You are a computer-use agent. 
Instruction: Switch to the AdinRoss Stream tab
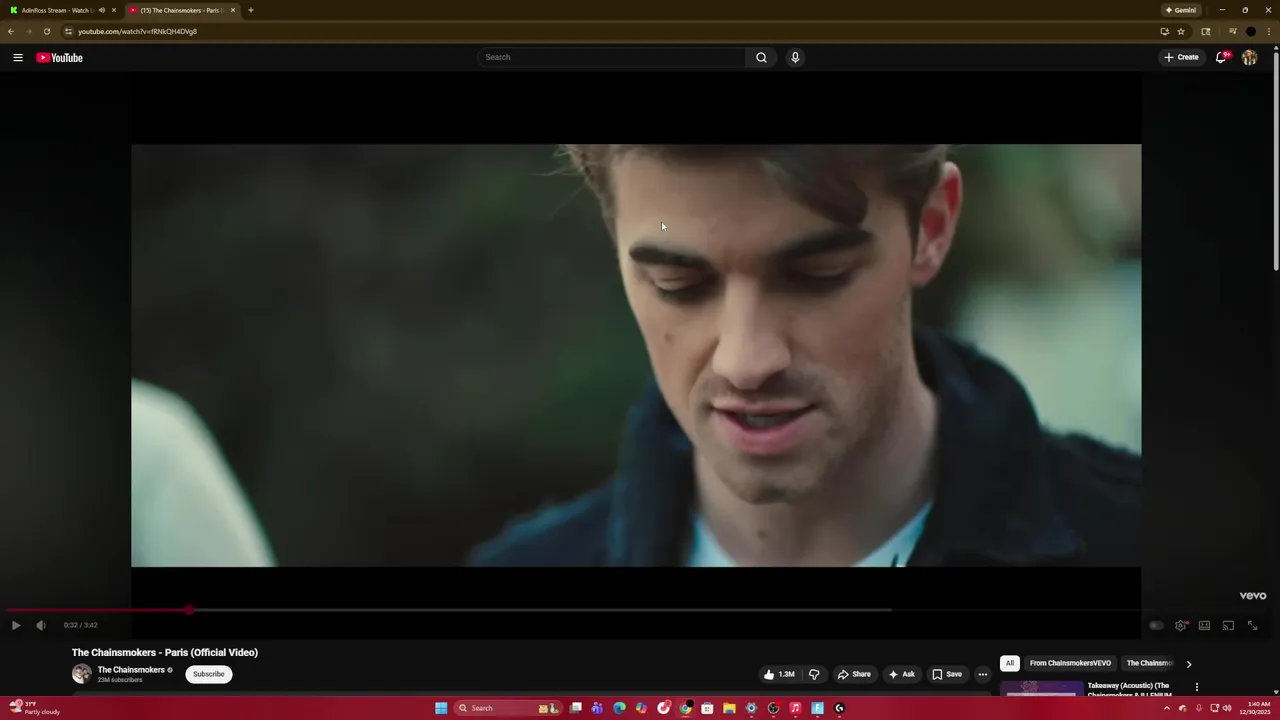tap(56, 10)
